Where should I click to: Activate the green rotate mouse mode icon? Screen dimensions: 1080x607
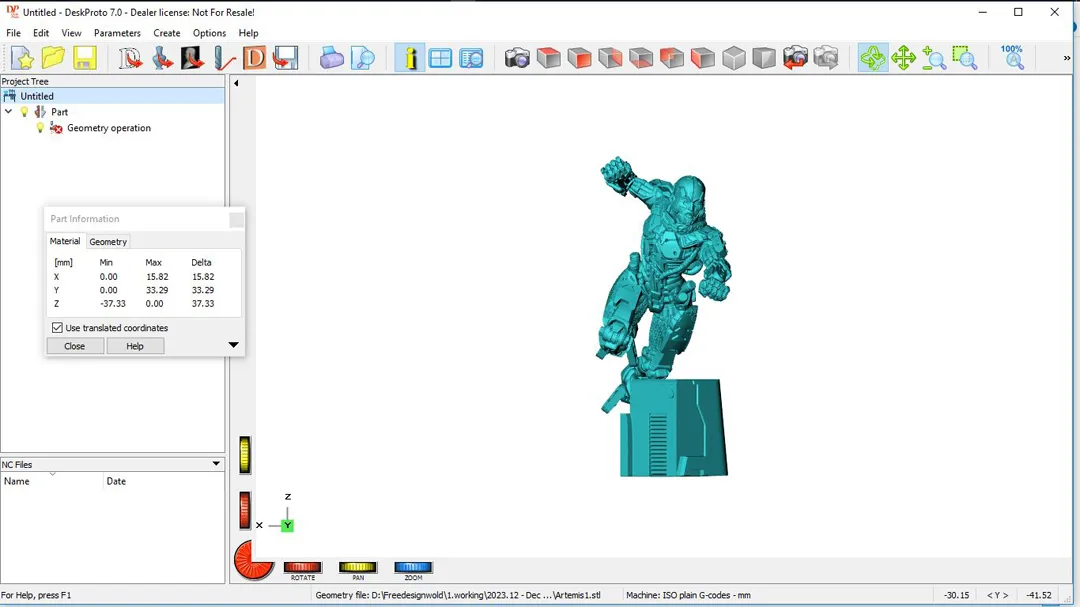(x=873, y=59)
